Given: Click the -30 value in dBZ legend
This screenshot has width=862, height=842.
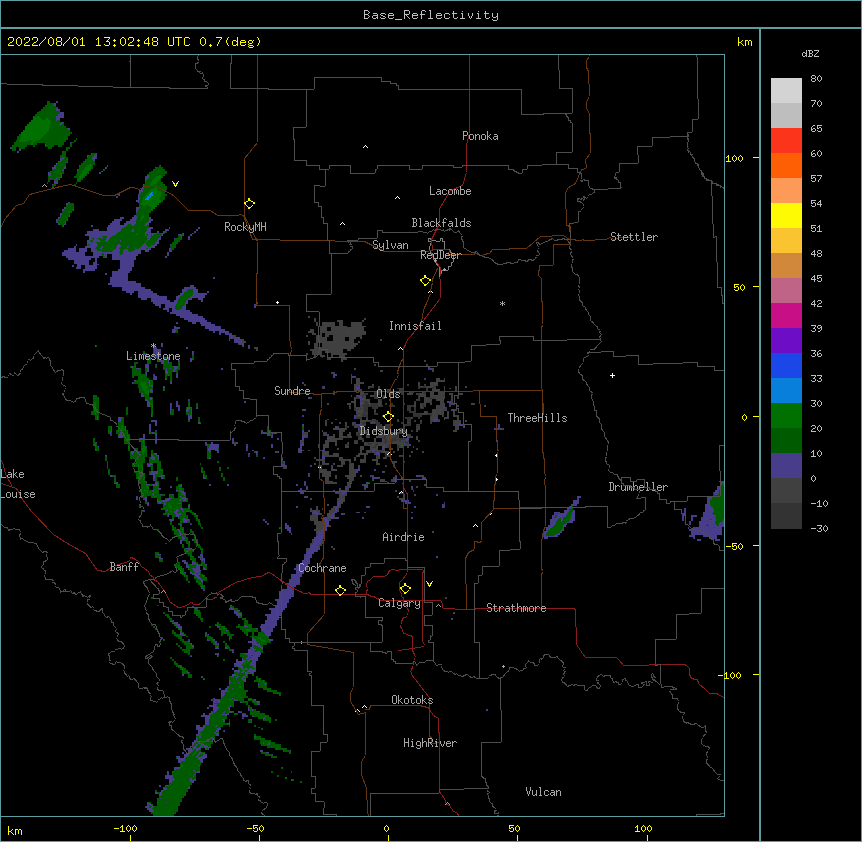Looking at the screenshot, I should 819,528.
